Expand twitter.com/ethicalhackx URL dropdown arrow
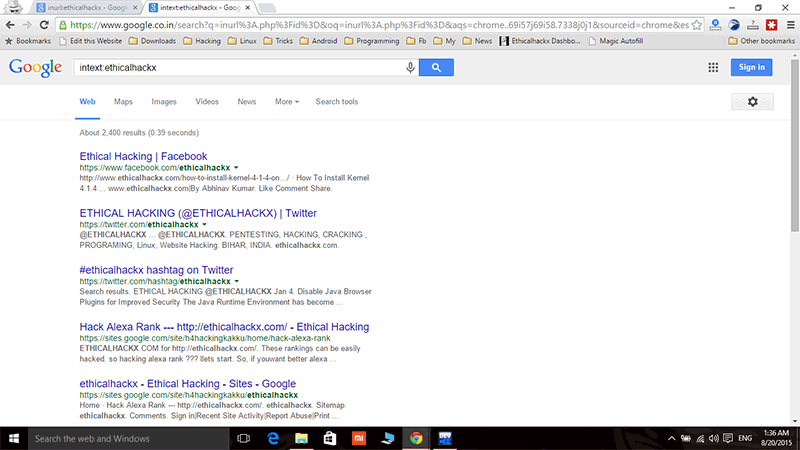The width and height of the screenshot is (800, 450). 205,224
